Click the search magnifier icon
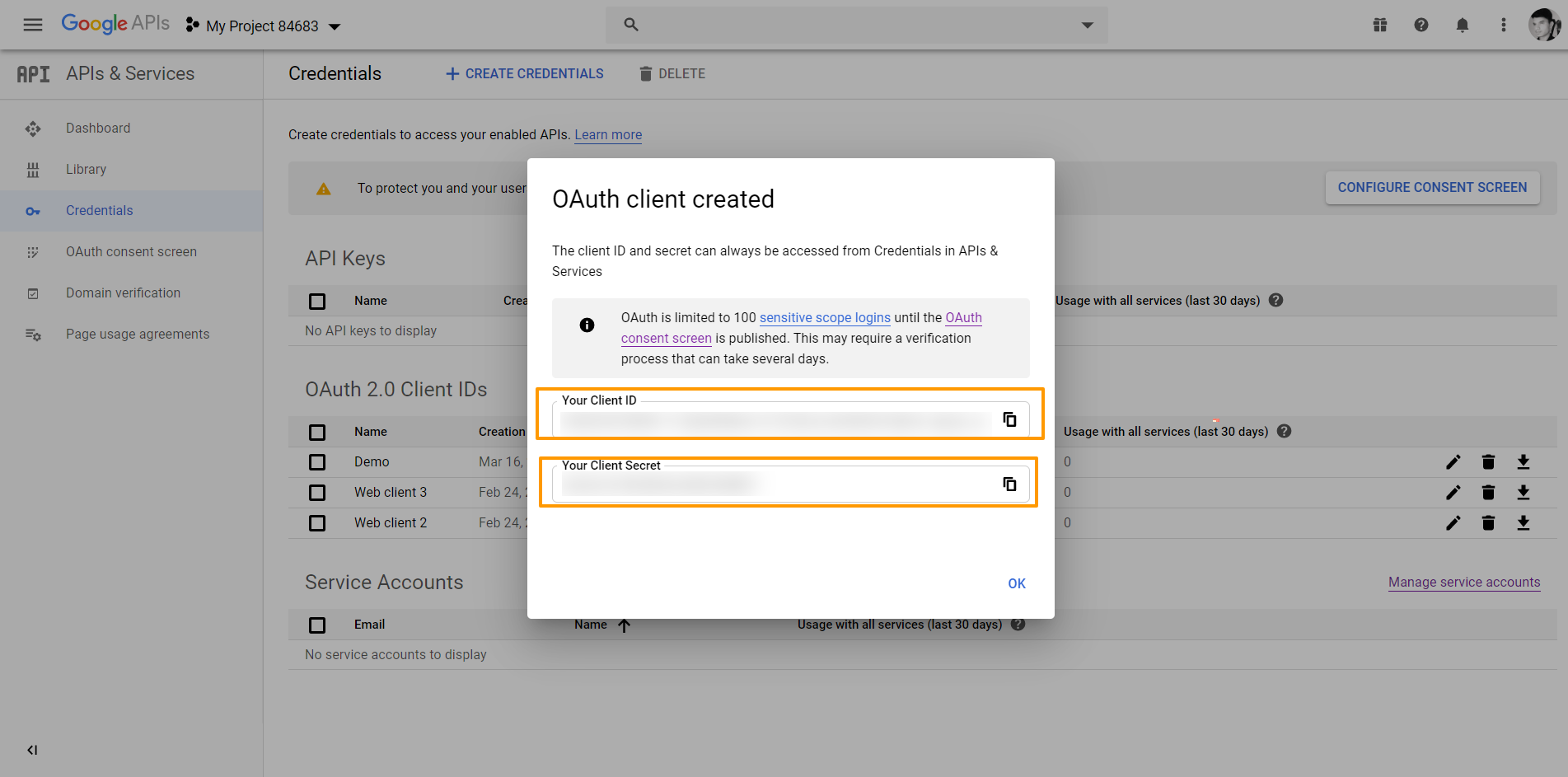This screenshot has height=777, width=1568. coord(631,25)
